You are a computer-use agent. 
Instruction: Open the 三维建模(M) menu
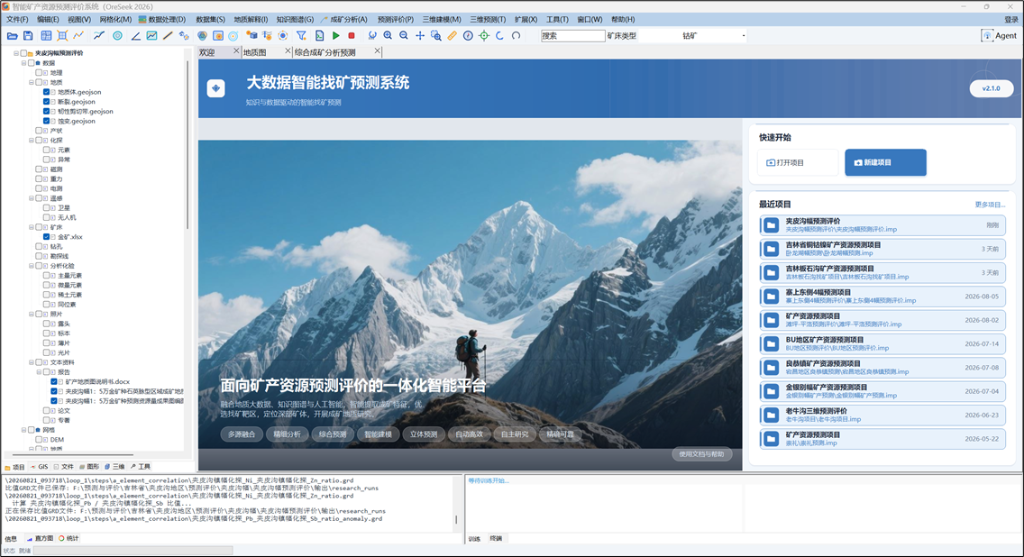click(x=441, y=20)
